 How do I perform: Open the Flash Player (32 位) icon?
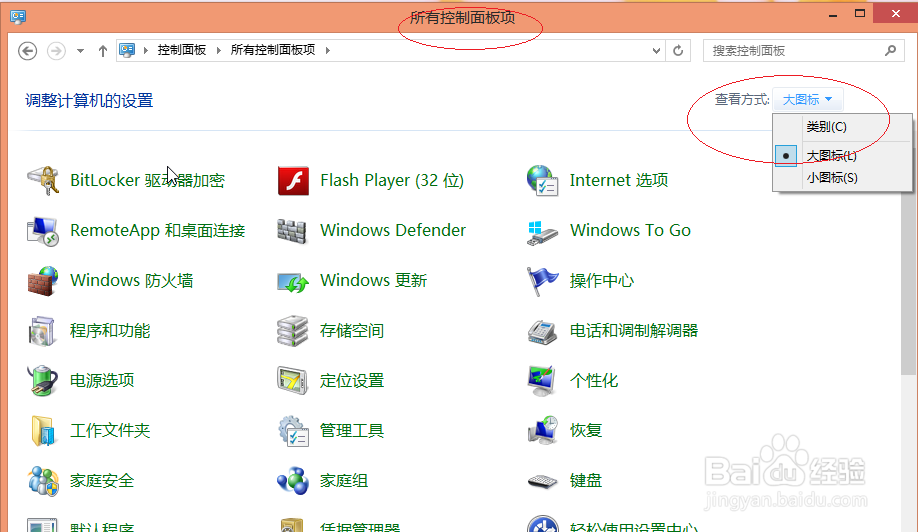tap(293, 180)
